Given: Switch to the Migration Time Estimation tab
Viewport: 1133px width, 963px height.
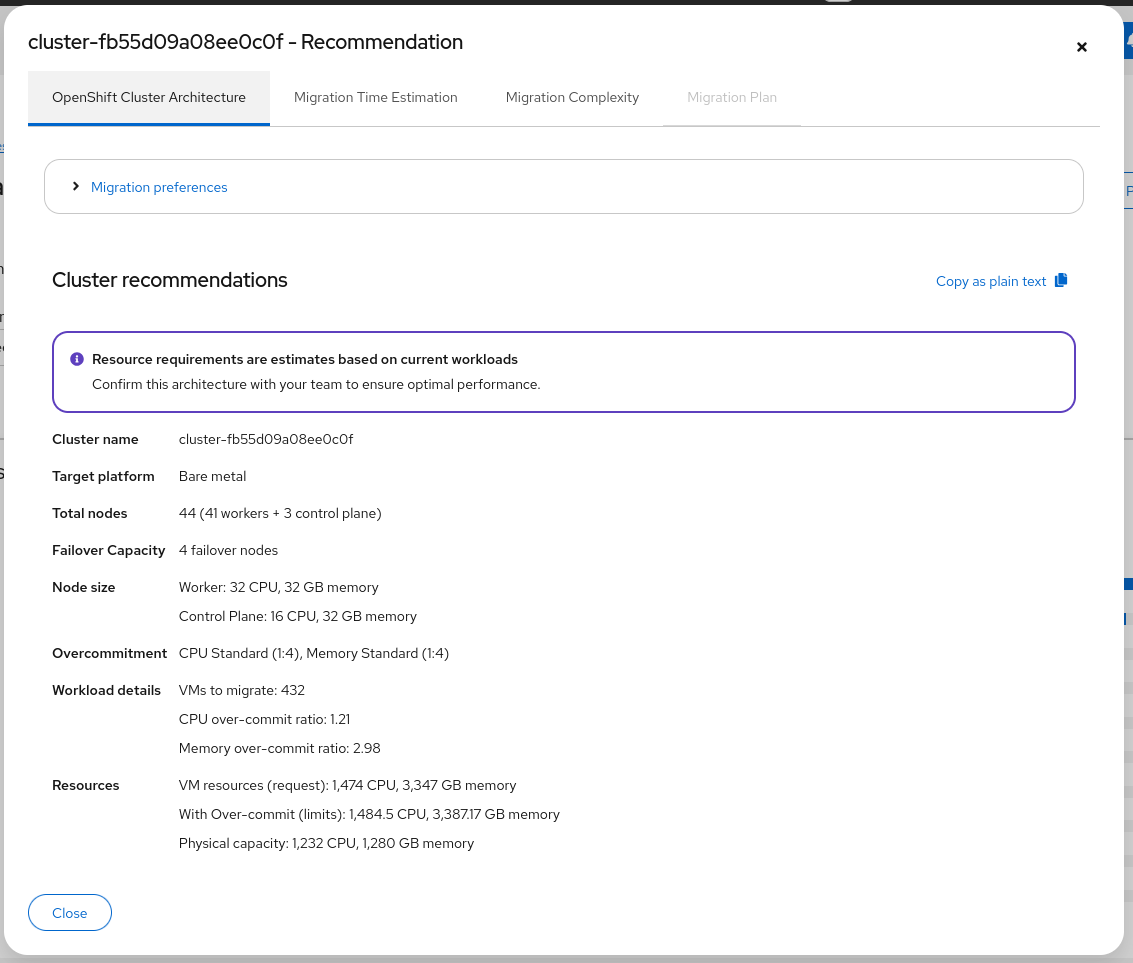Looking at the screenshot, I should coord(376,98).
